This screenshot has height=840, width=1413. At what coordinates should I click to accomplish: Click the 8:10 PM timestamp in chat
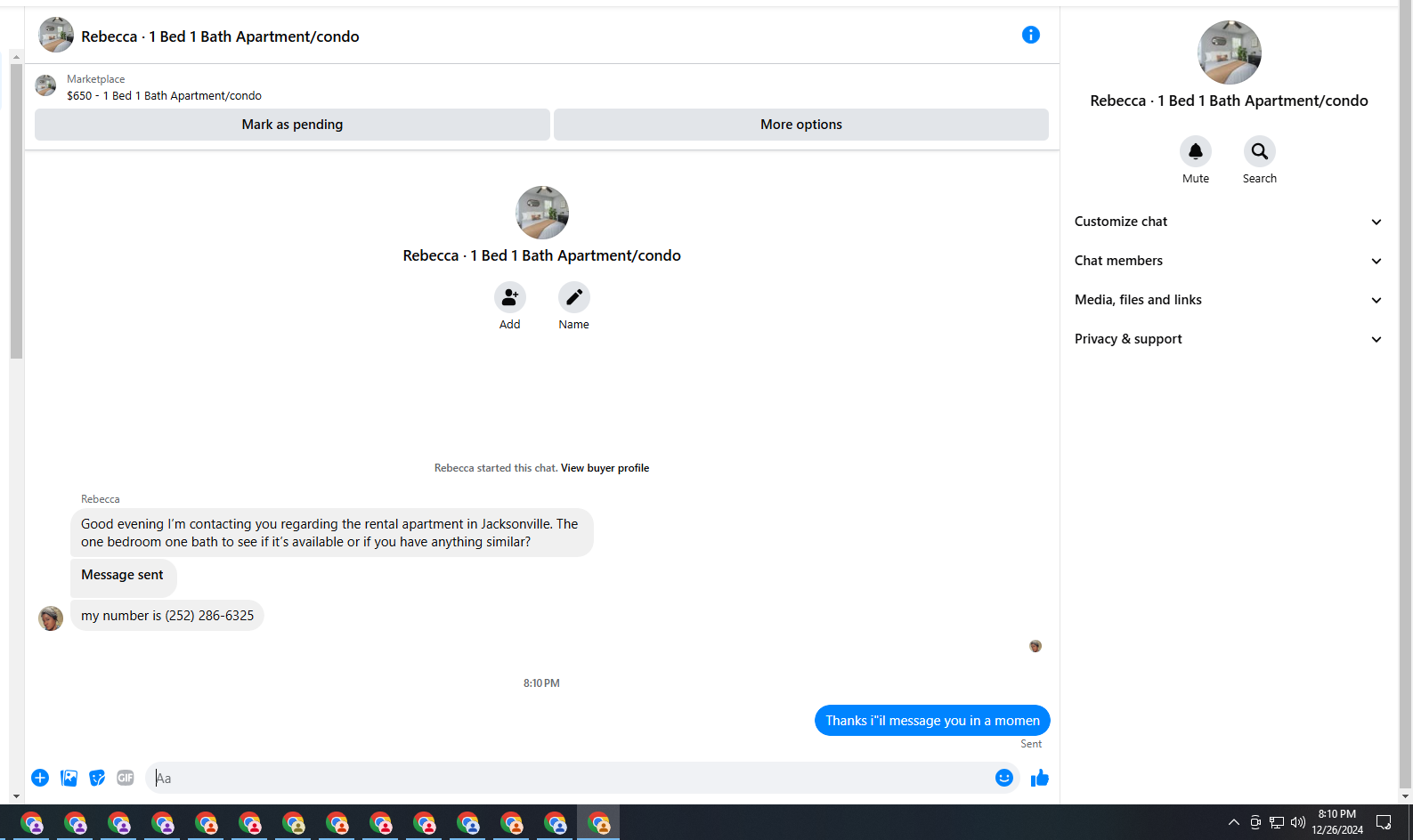coord(541,683)
